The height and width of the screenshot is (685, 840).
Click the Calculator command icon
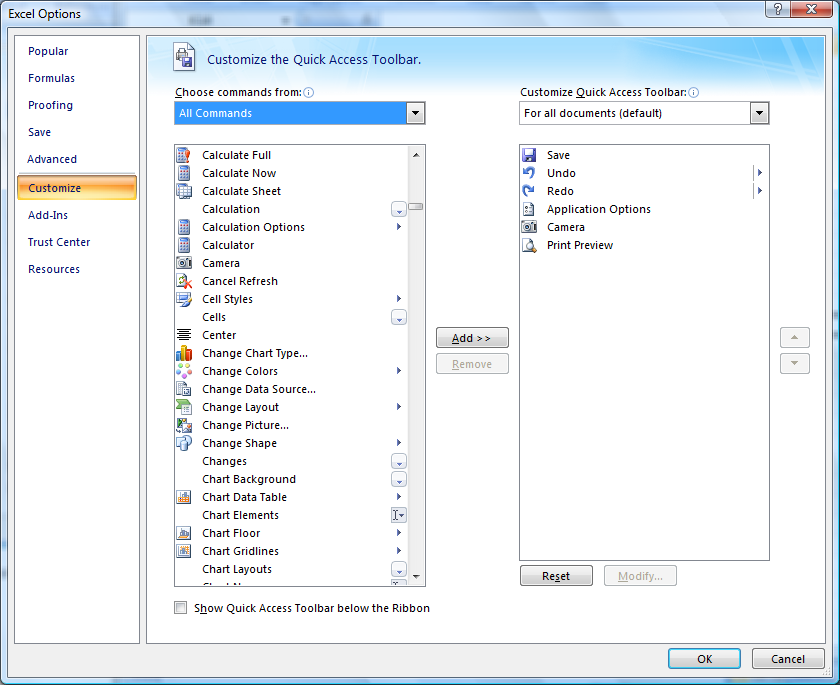[184, 245]
